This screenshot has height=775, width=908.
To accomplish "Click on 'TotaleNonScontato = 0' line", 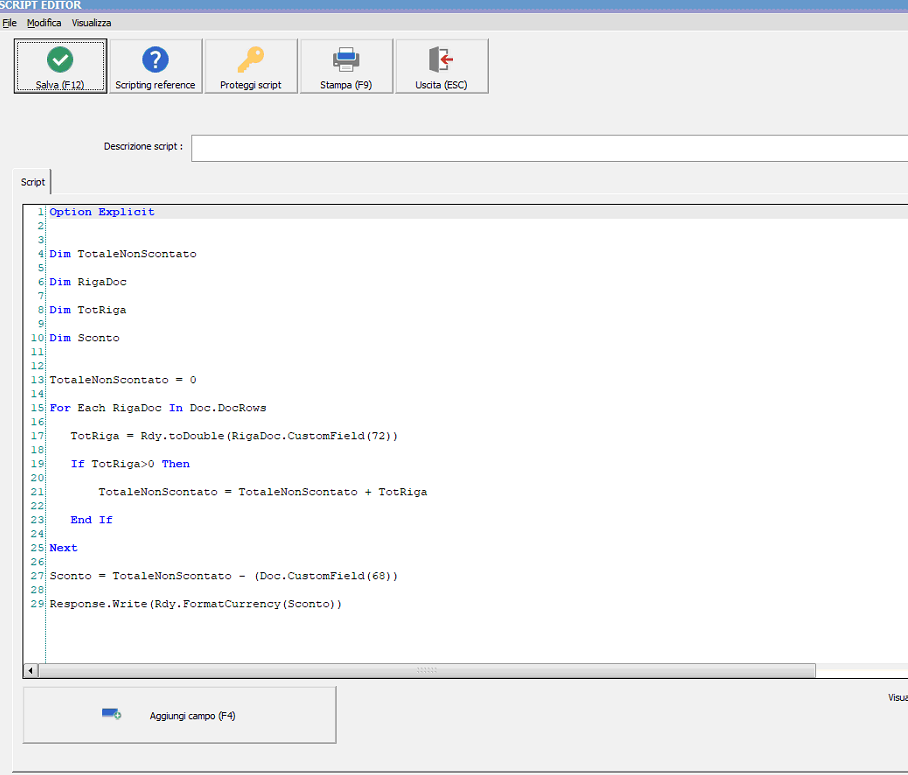I will point(123,380).
